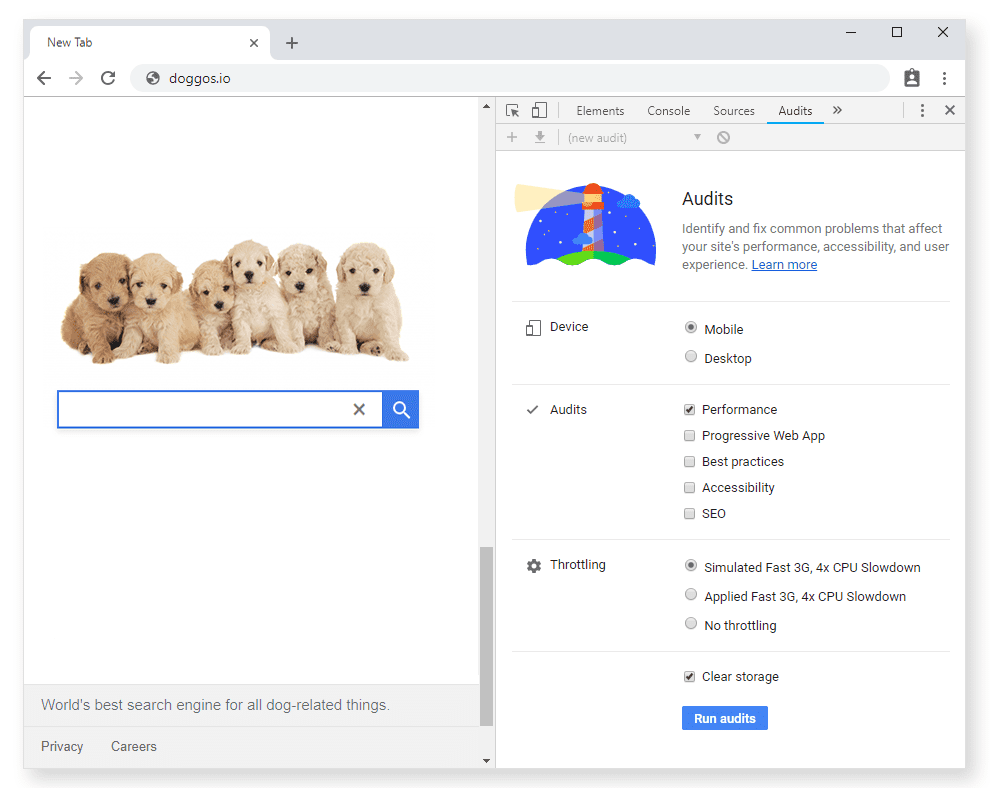Switch to the Console tab
Screen dimensions: 990x788
click(668, 110)
